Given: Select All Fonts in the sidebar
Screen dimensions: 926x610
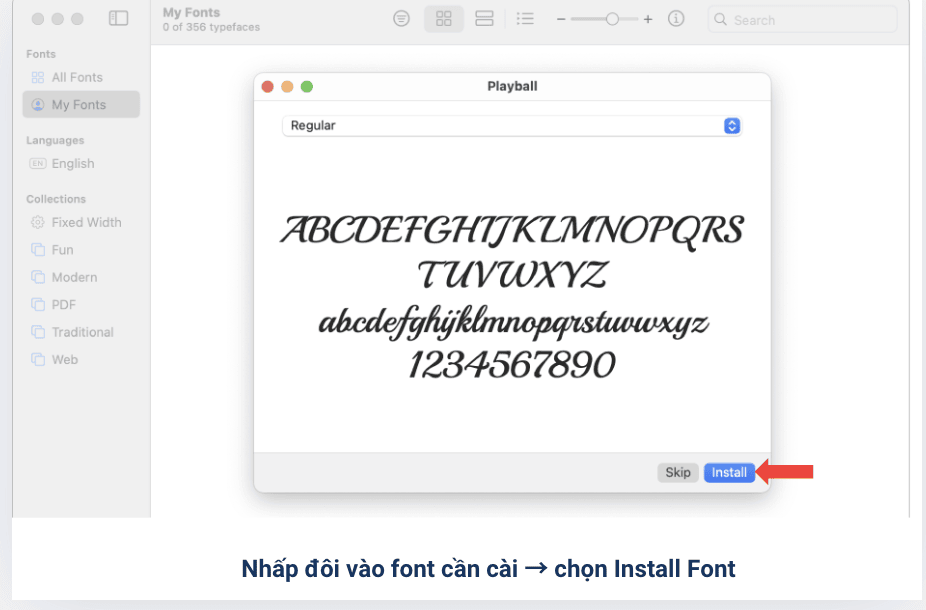Looking at the screenshot, I should [x=77, y=77].
